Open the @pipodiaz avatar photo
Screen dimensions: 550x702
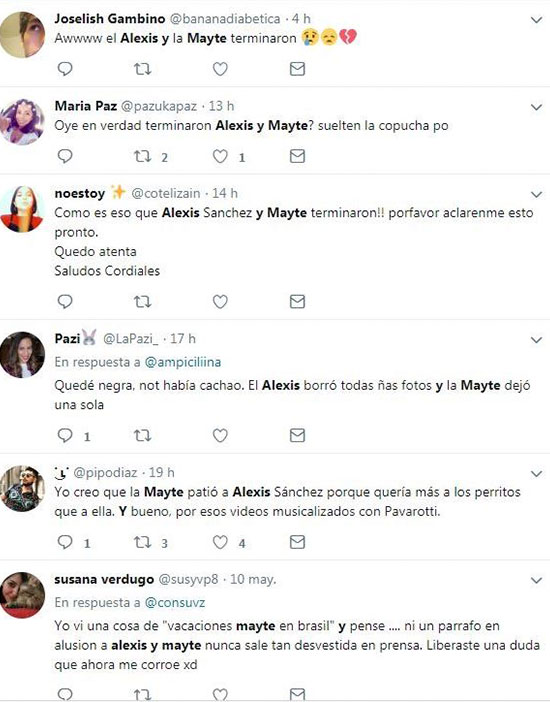point(22,488)
